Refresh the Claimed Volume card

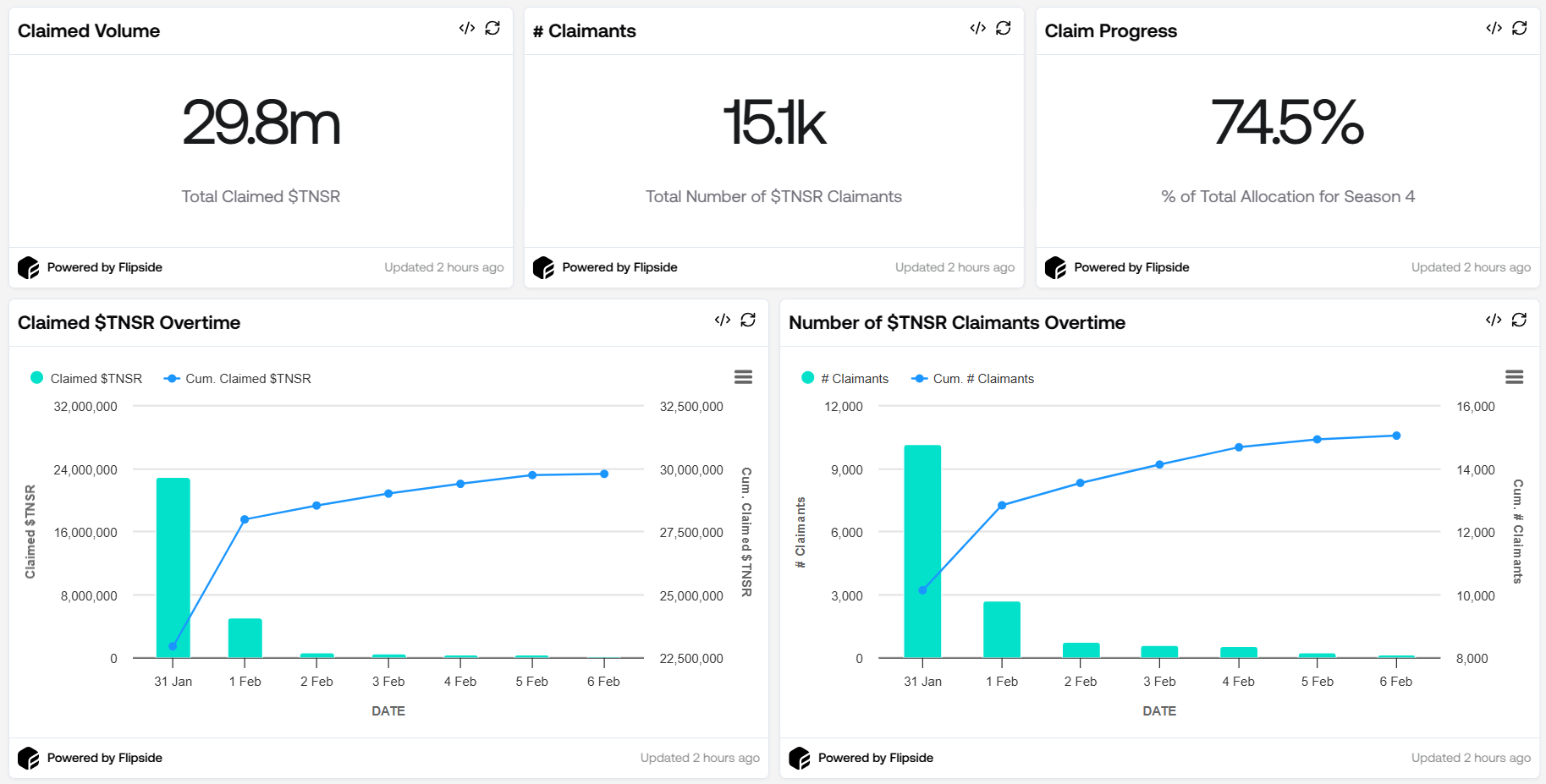[492, 29]
